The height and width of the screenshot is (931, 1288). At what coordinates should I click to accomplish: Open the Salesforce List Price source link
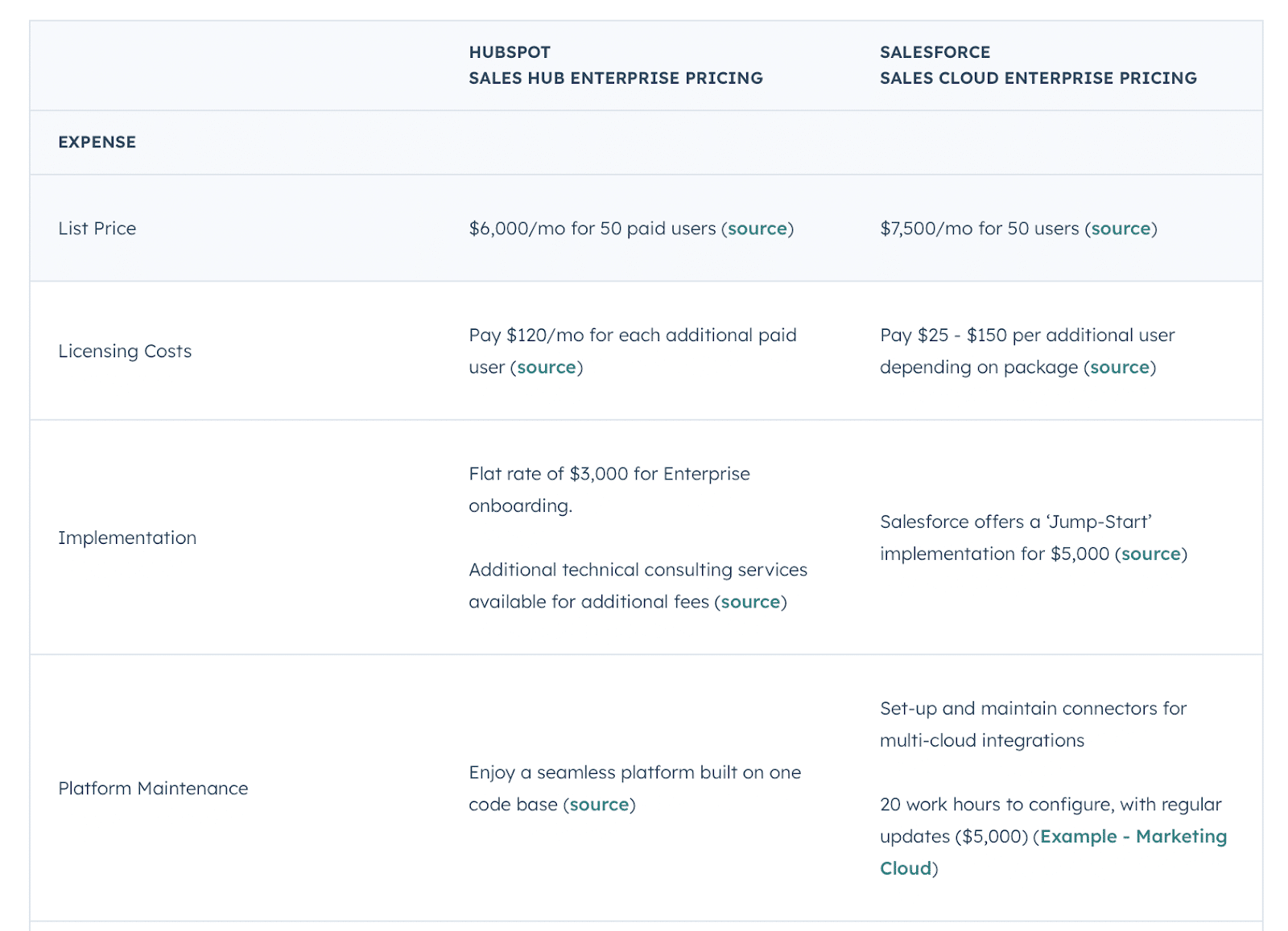(x=1121, y=229)
